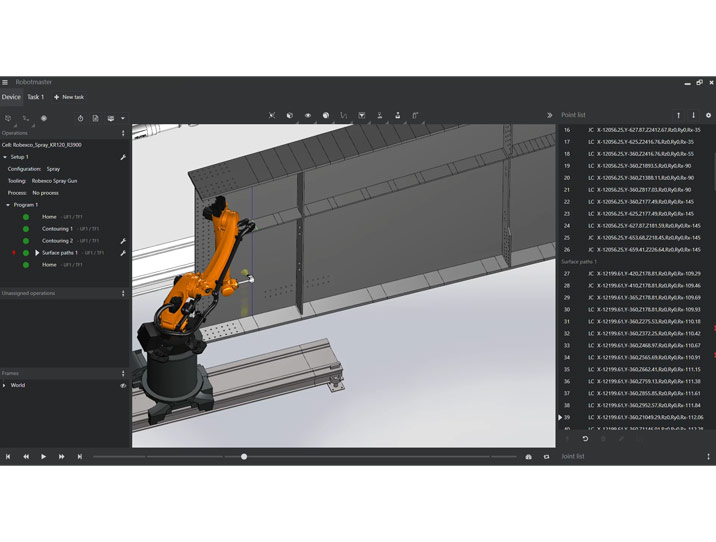Open wrench settings for Surface paths 1
Screen dimensions: 716x542
(123, 253)
